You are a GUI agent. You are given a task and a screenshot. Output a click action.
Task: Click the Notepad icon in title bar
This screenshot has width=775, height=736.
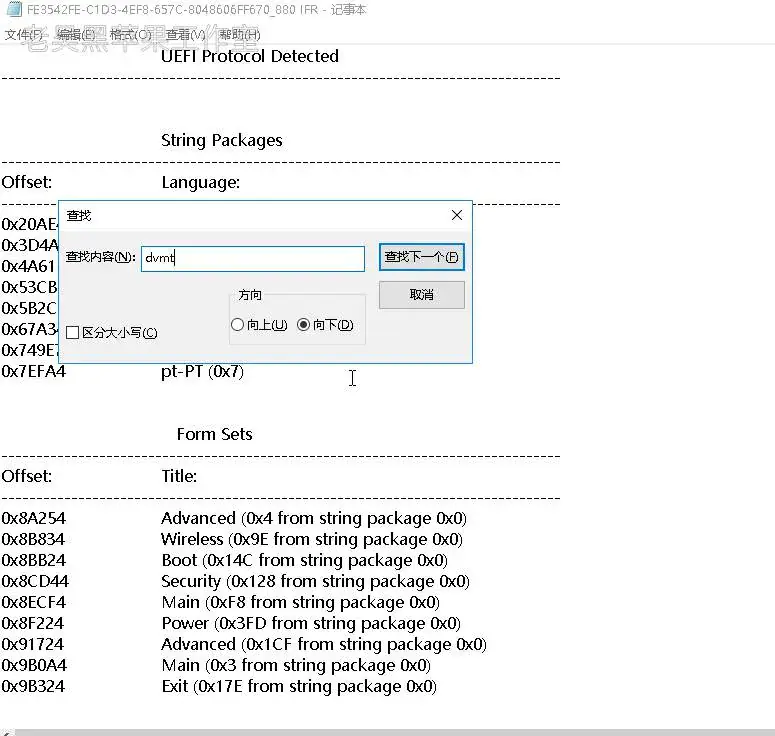(x=14, y=9)
